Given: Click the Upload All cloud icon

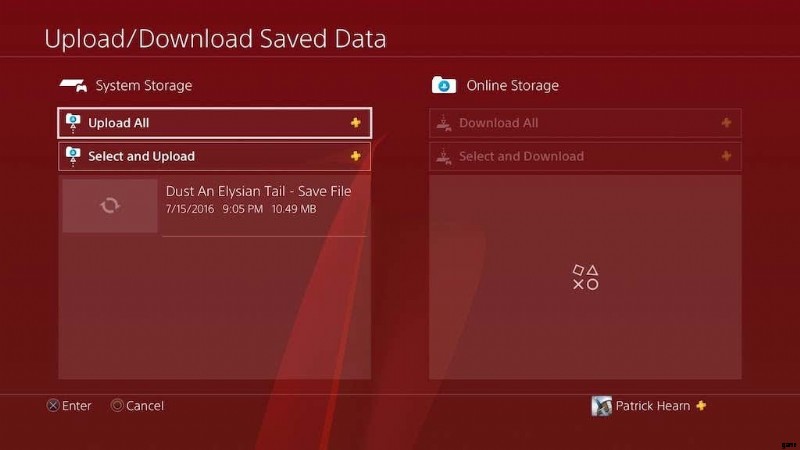Looking at the screenshot, I should click(73, 123).
